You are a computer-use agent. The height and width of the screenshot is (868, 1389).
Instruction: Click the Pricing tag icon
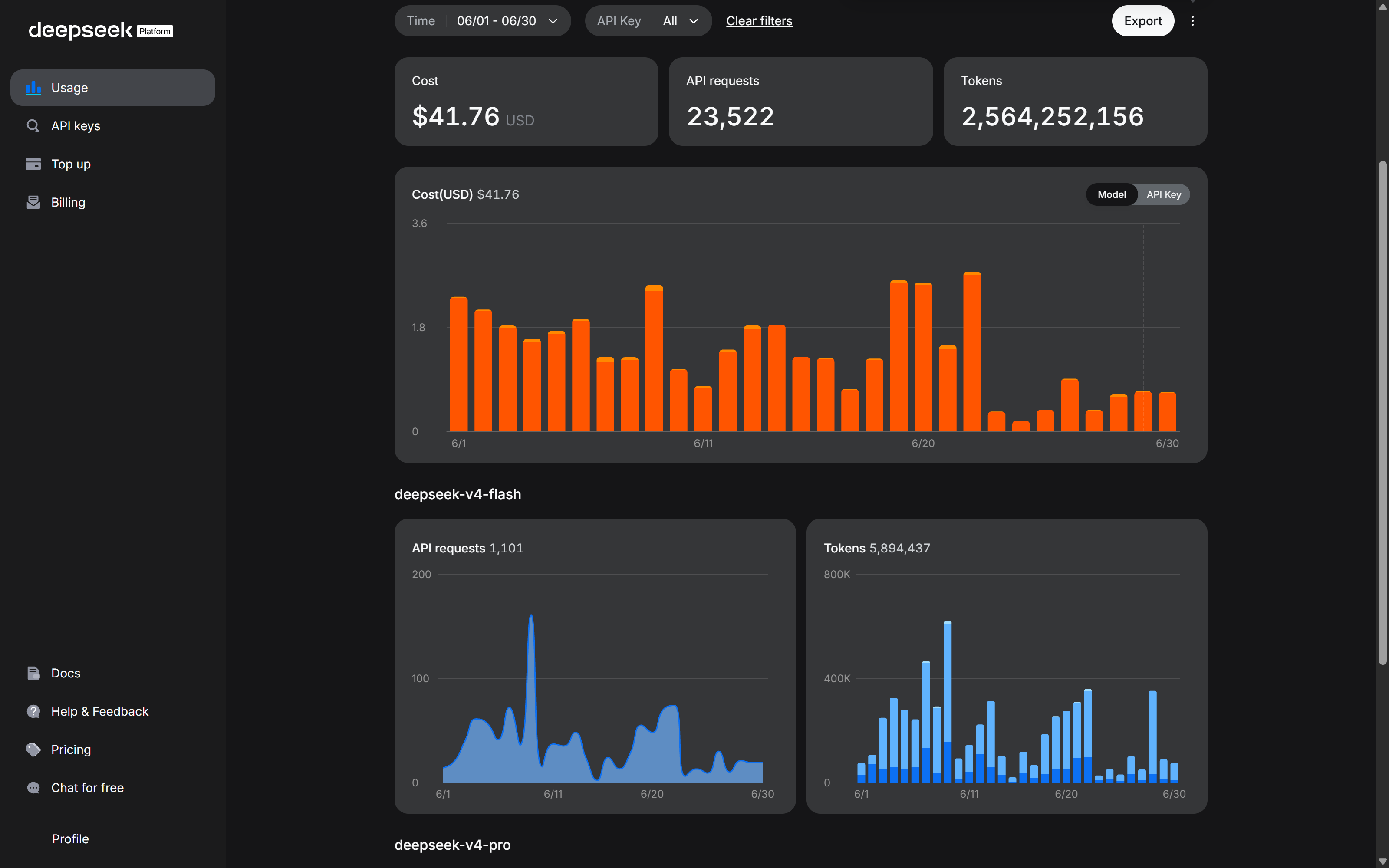(x=33, y=750)
